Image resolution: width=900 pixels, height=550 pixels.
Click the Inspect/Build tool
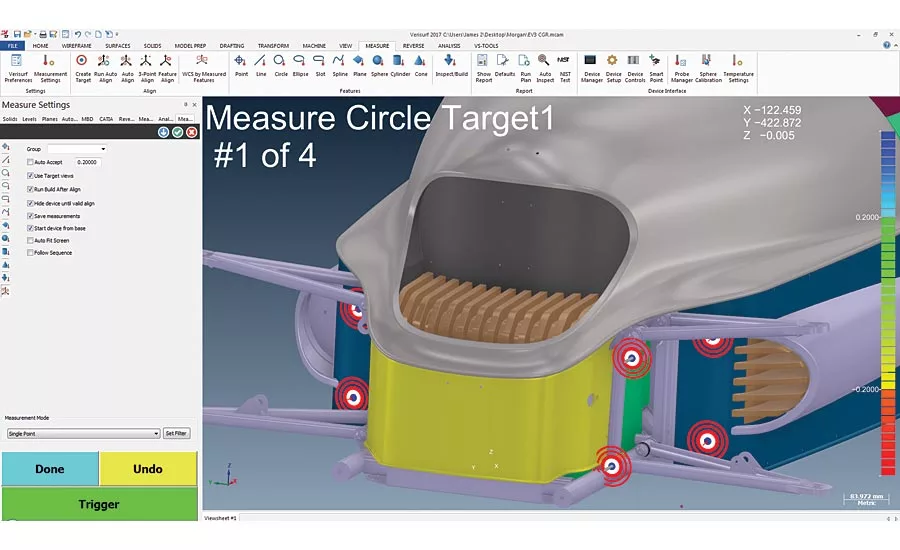point(451,66)
